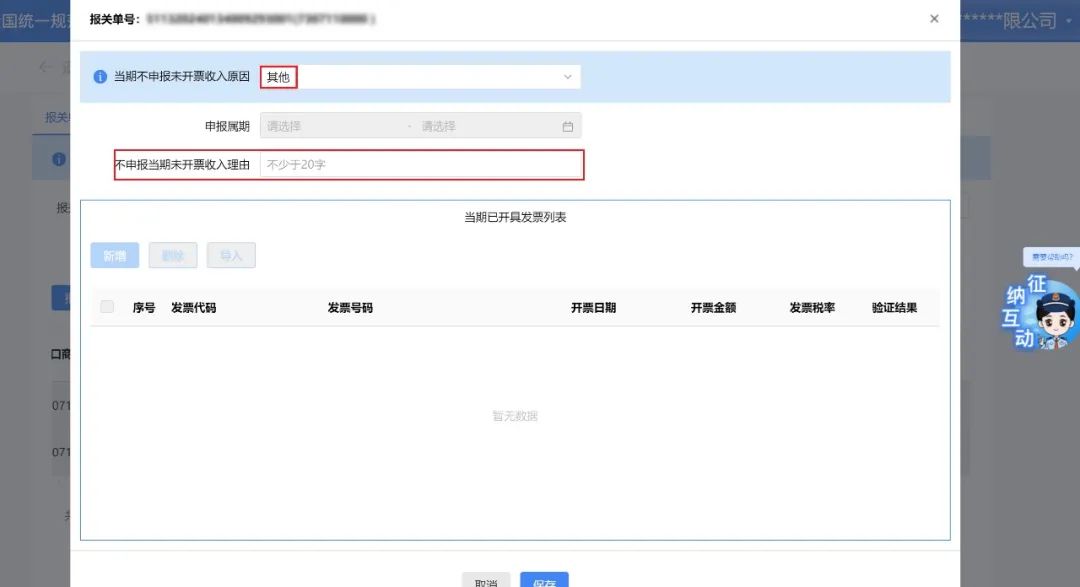Screen dimensions: 1080x587
Task: Click the 取消 cancel button
Action: pos(484,581)
